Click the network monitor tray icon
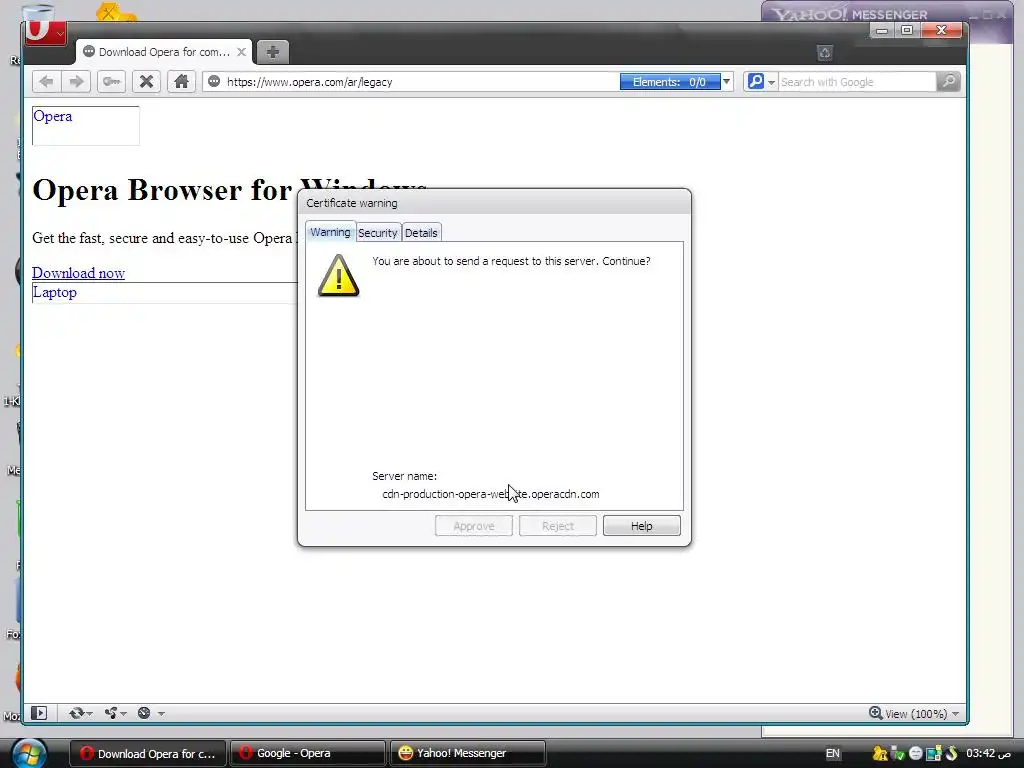The height and width of the screenshot is (768, 1024). click(x=933, y=753)
